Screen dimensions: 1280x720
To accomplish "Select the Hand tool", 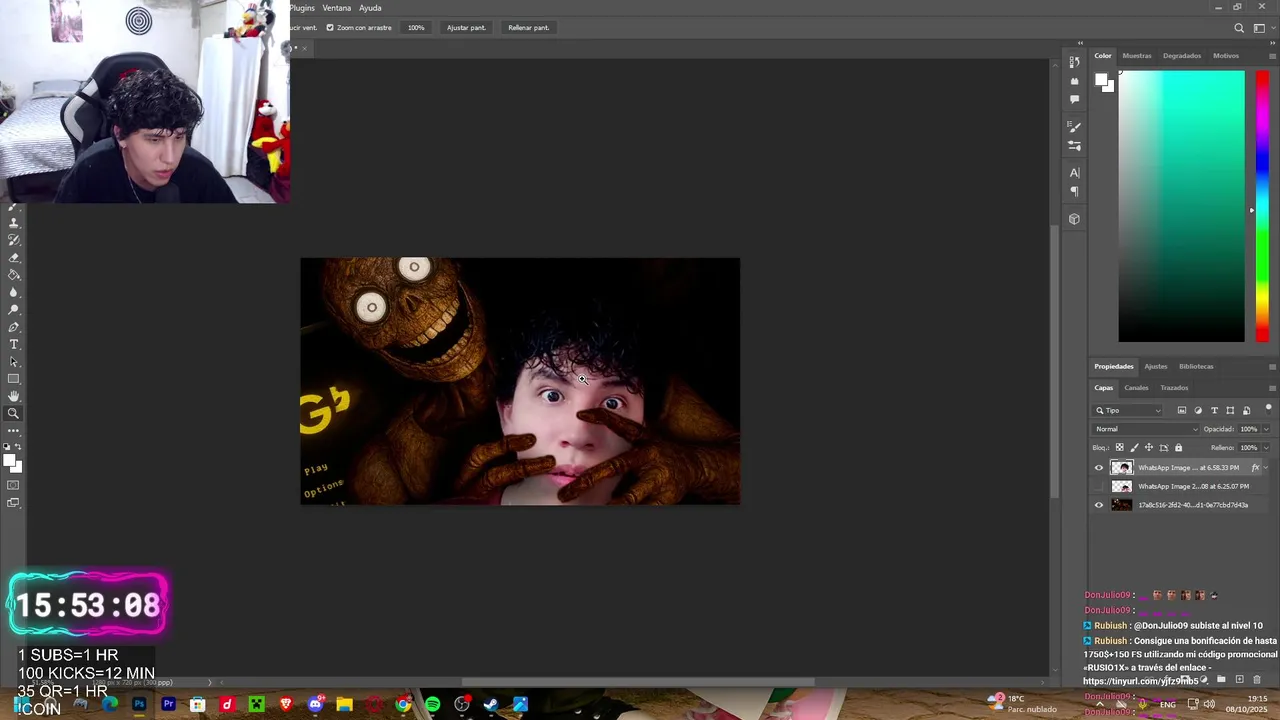I will click(x=14, y=396).
